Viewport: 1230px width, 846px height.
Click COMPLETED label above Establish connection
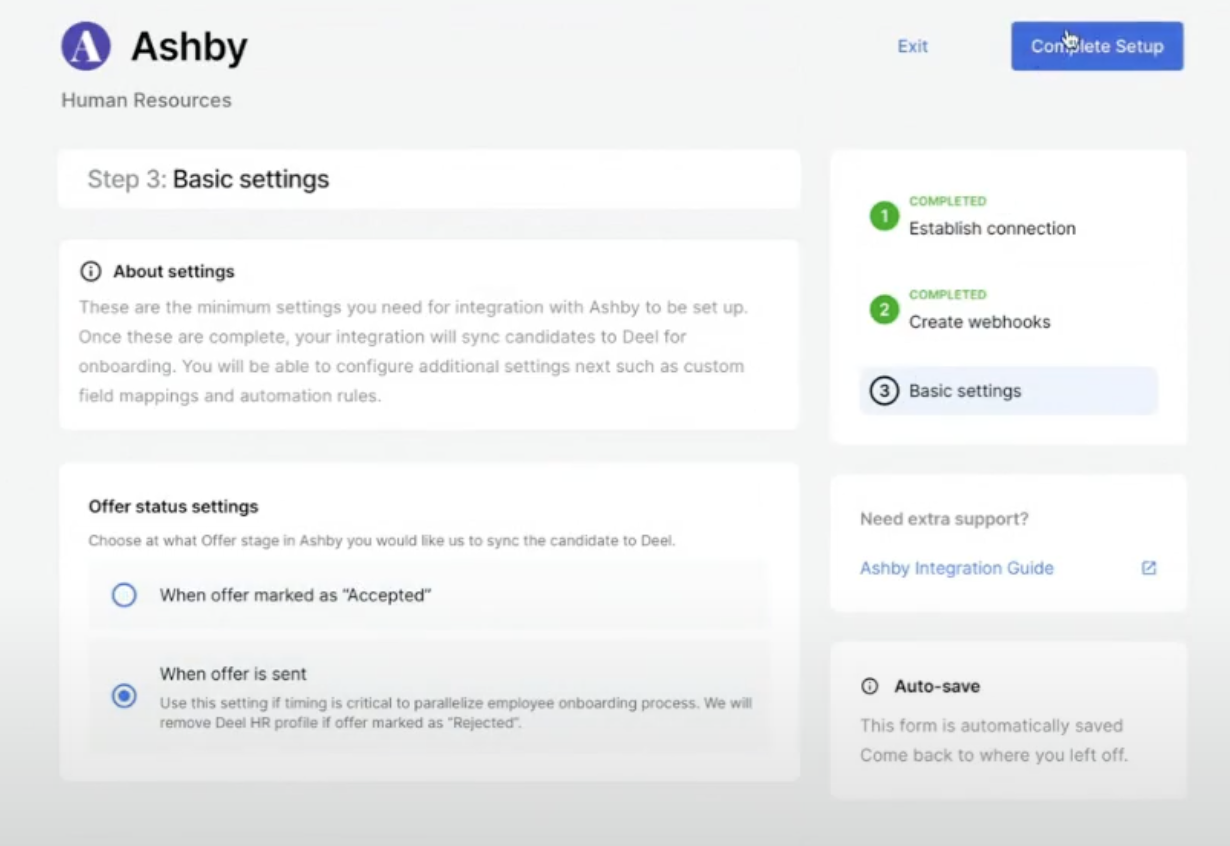(x=948, y=201)
